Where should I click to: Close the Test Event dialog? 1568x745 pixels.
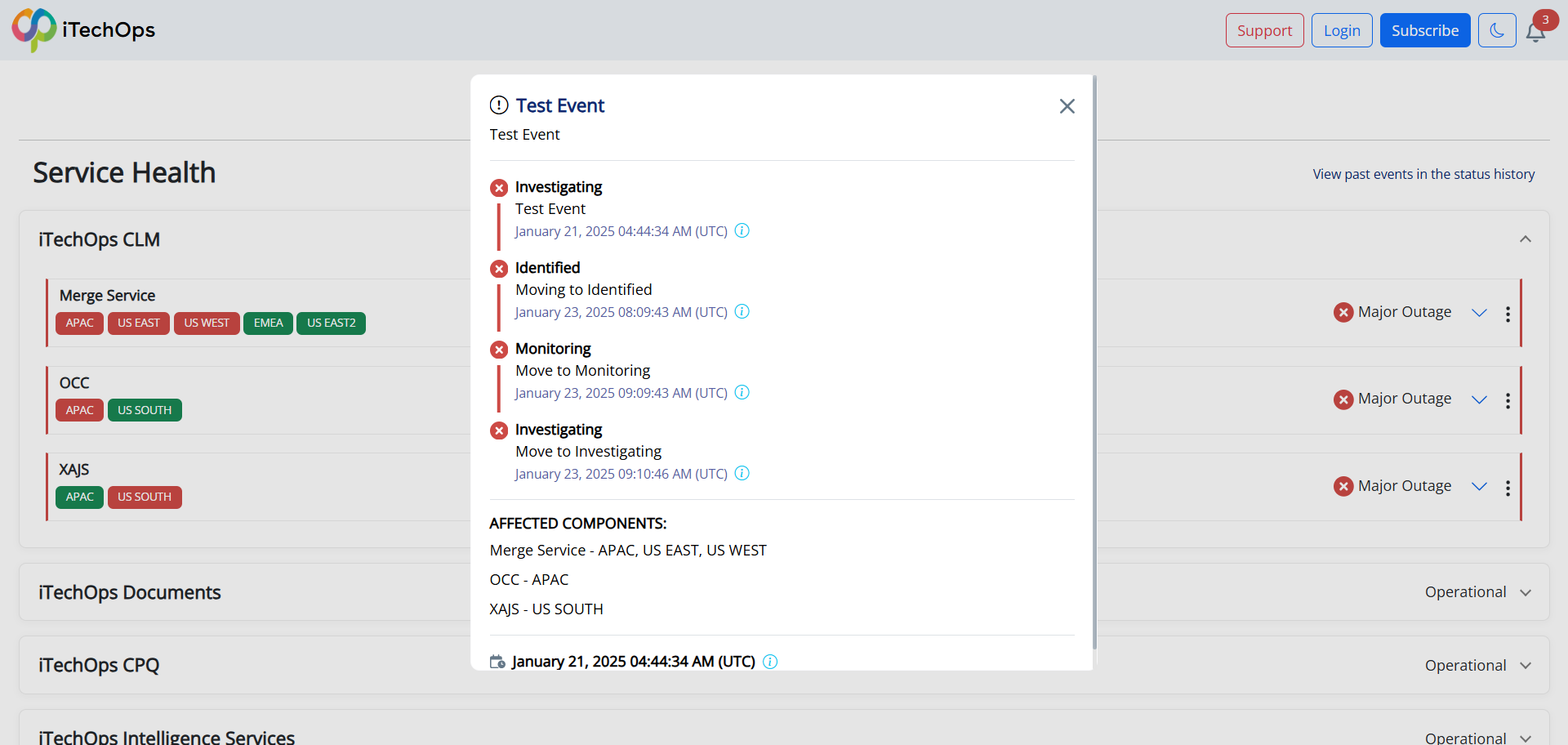[1067, 106]
